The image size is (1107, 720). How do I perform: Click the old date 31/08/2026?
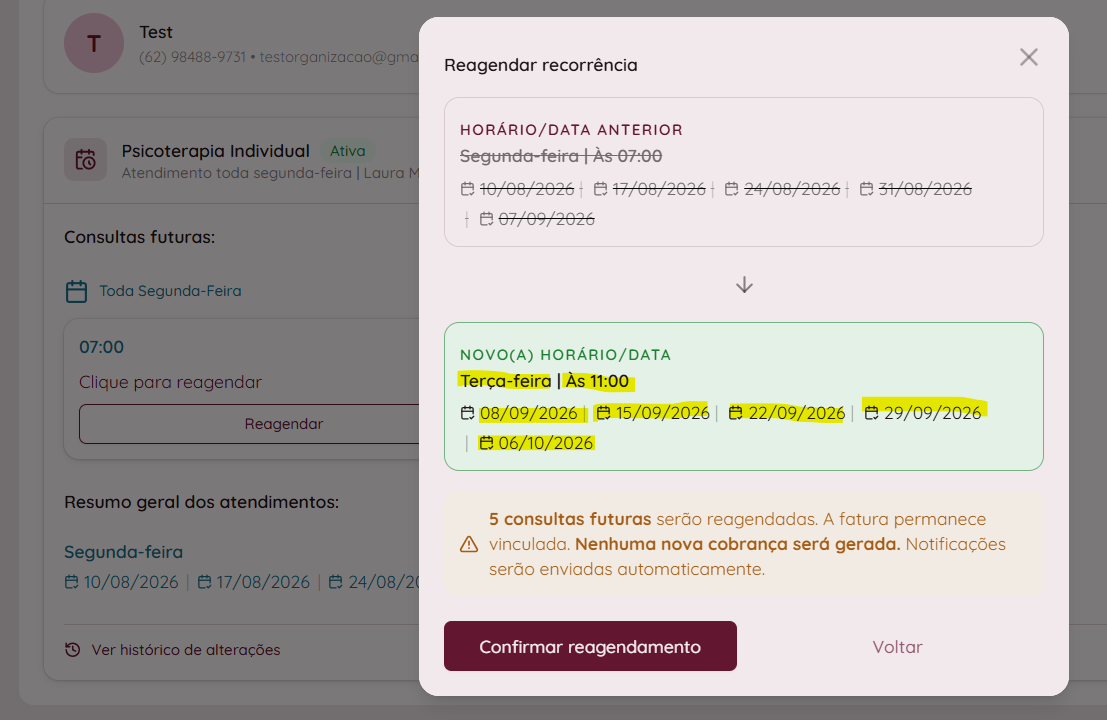[x=925, y=189]
